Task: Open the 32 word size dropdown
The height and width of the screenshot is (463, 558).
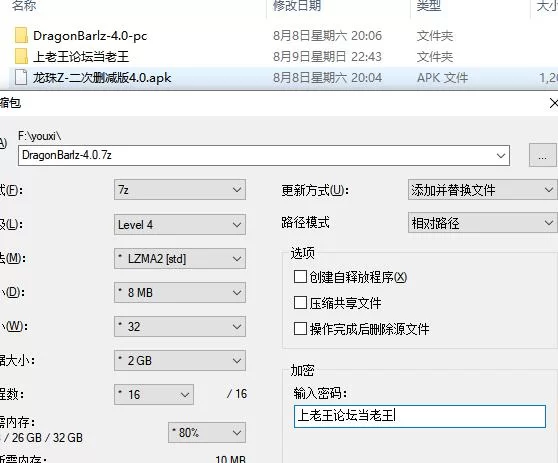Action: click(x=180, y=326)
